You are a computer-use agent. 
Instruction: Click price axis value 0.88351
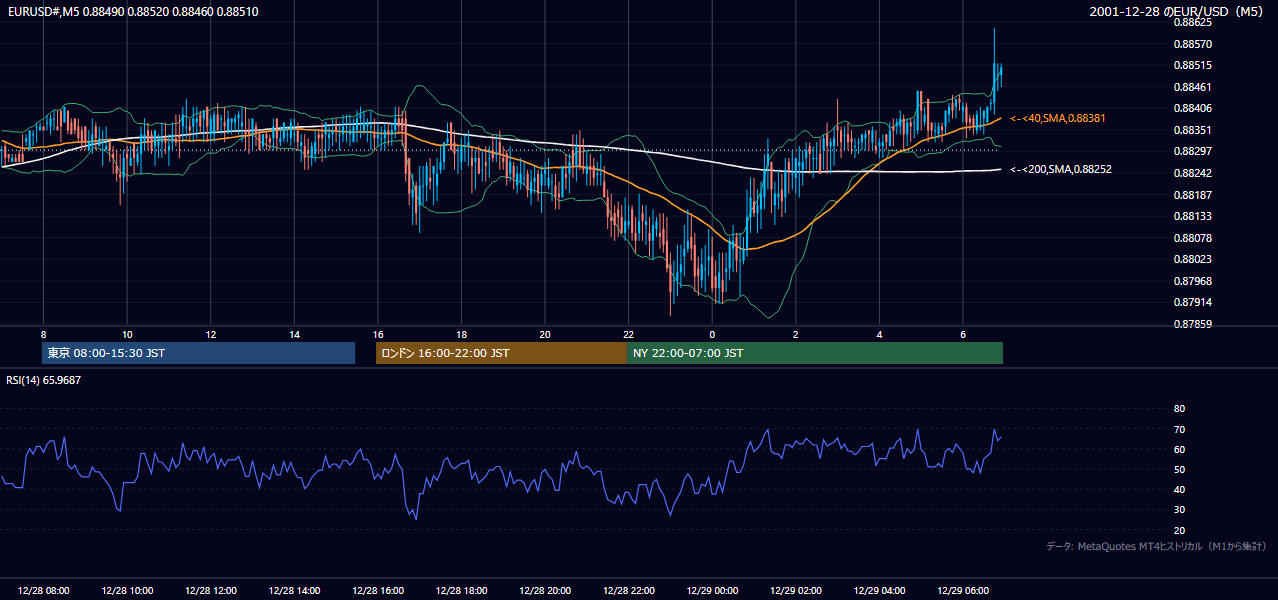click(x=1192, y=130)
